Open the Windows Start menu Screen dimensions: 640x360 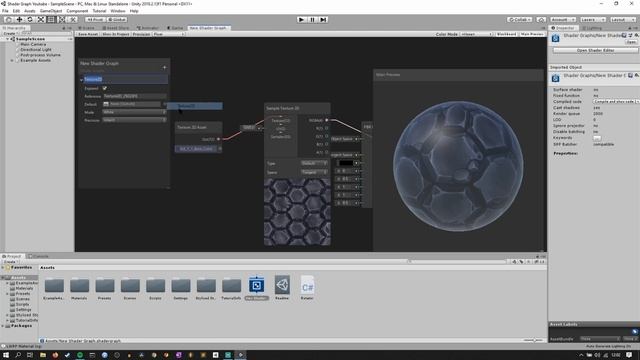(6, 355)
